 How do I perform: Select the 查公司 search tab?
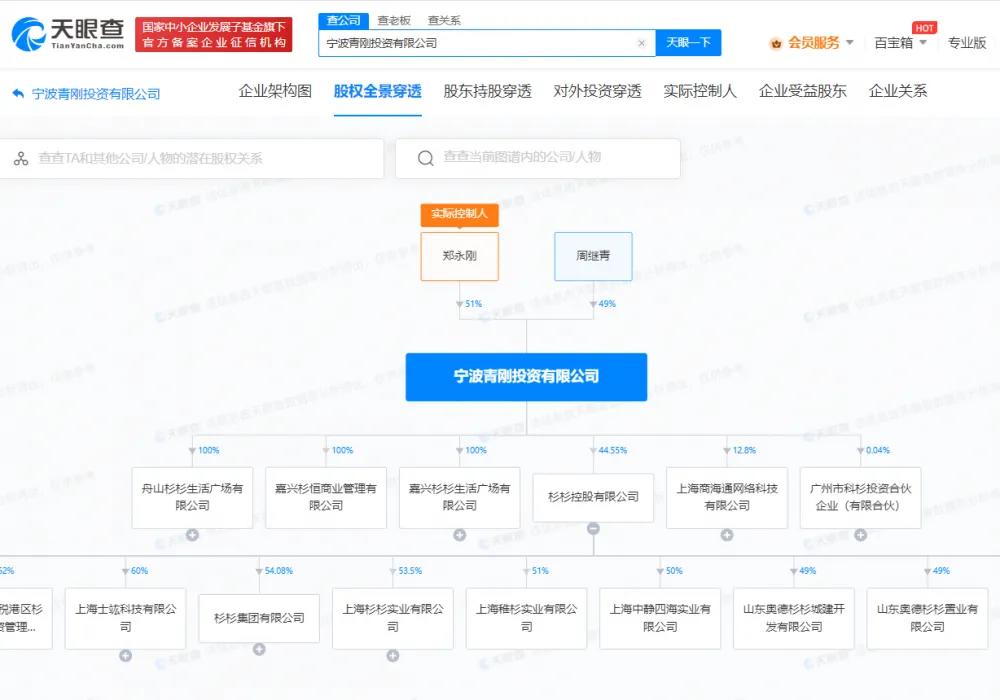[x=344, y=20]
